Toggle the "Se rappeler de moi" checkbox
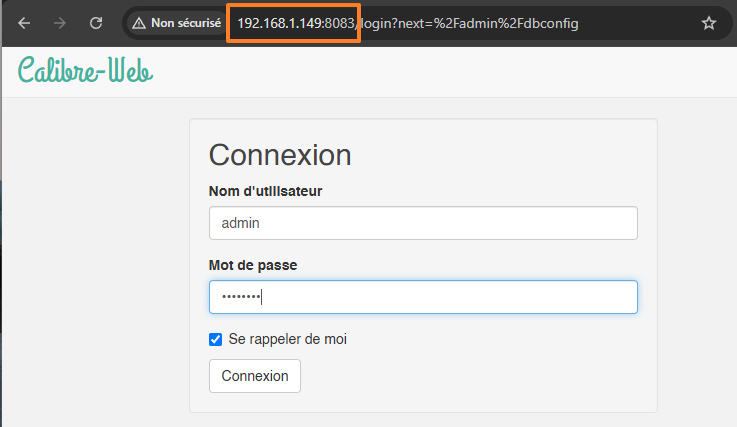The height and width of the screenshot is (427, 737). [x=215, y=339]
